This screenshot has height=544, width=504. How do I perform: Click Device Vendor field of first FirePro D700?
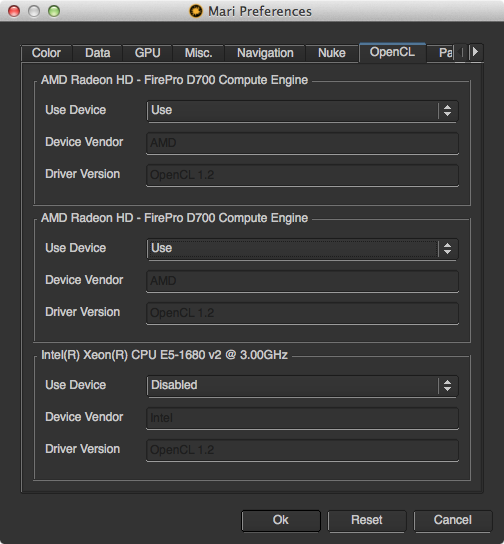302,143
